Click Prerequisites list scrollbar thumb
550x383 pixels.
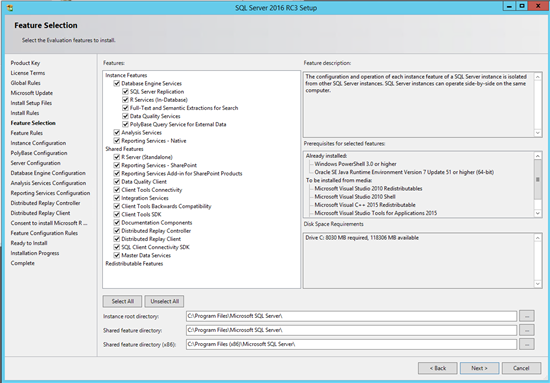(537, 180)
